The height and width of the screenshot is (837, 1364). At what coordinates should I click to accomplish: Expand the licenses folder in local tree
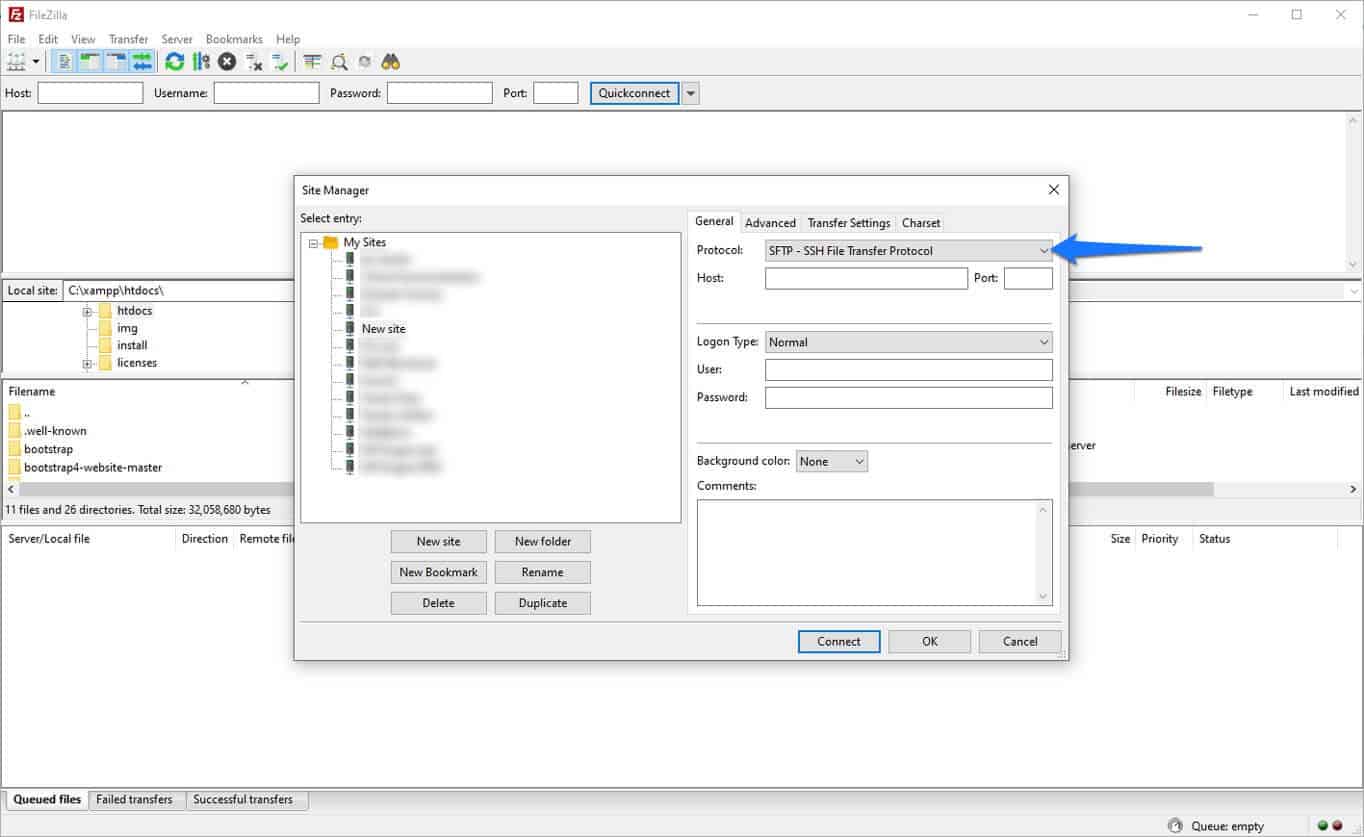[x=88, y=363]
